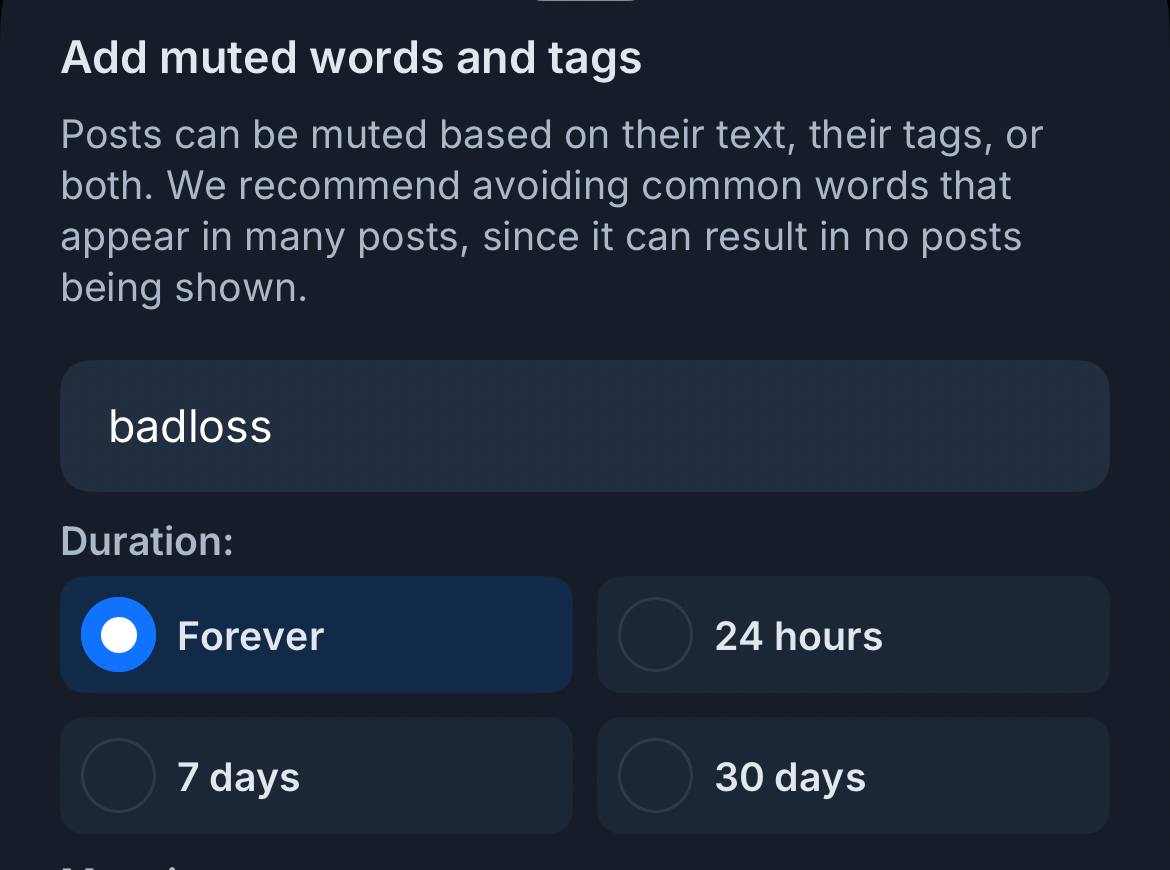Choose the 24 hours radio circle

pyautogui.click(x=655, y=635)
